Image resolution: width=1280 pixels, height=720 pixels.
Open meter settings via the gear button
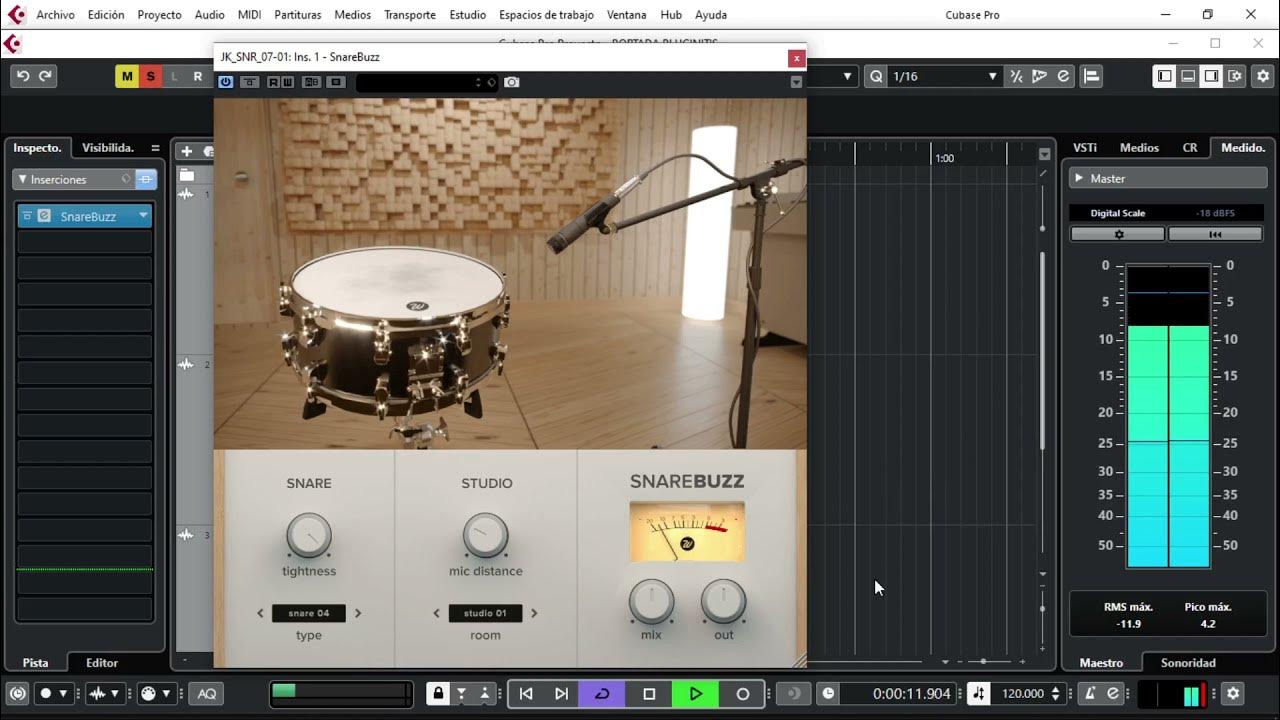point(1118,234)
